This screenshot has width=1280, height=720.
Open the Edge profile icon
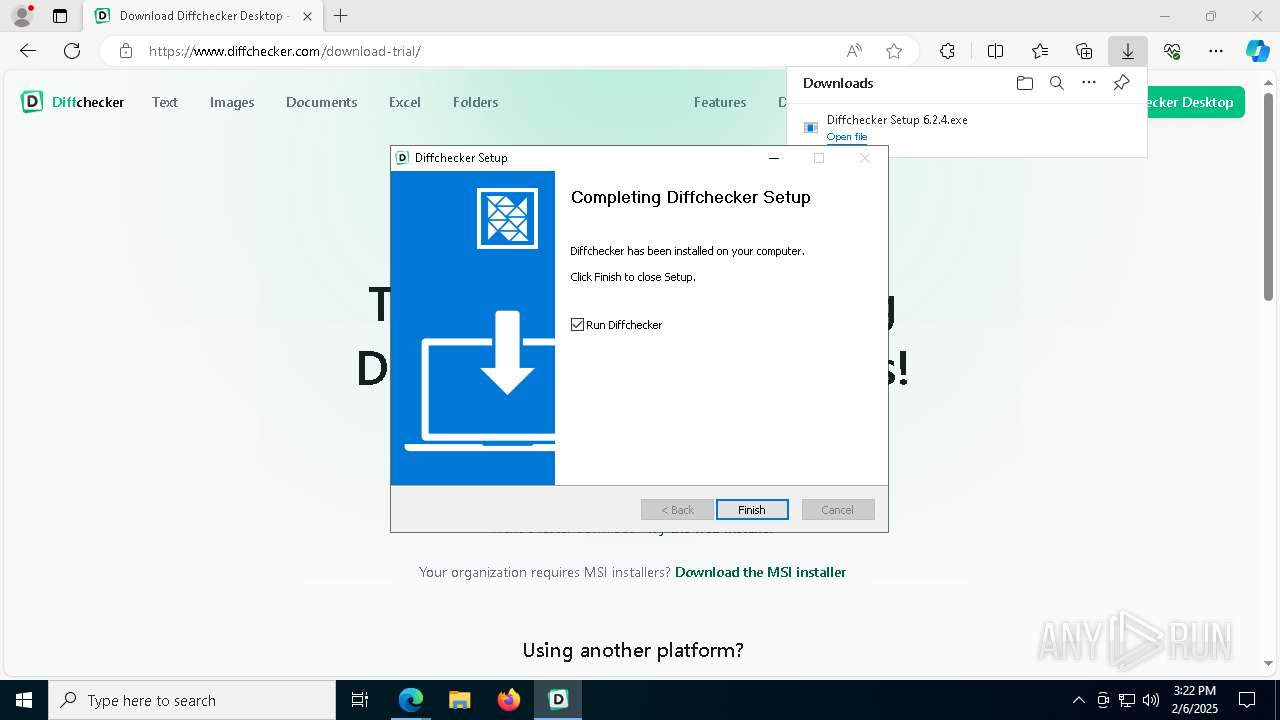tap(21, 16)
